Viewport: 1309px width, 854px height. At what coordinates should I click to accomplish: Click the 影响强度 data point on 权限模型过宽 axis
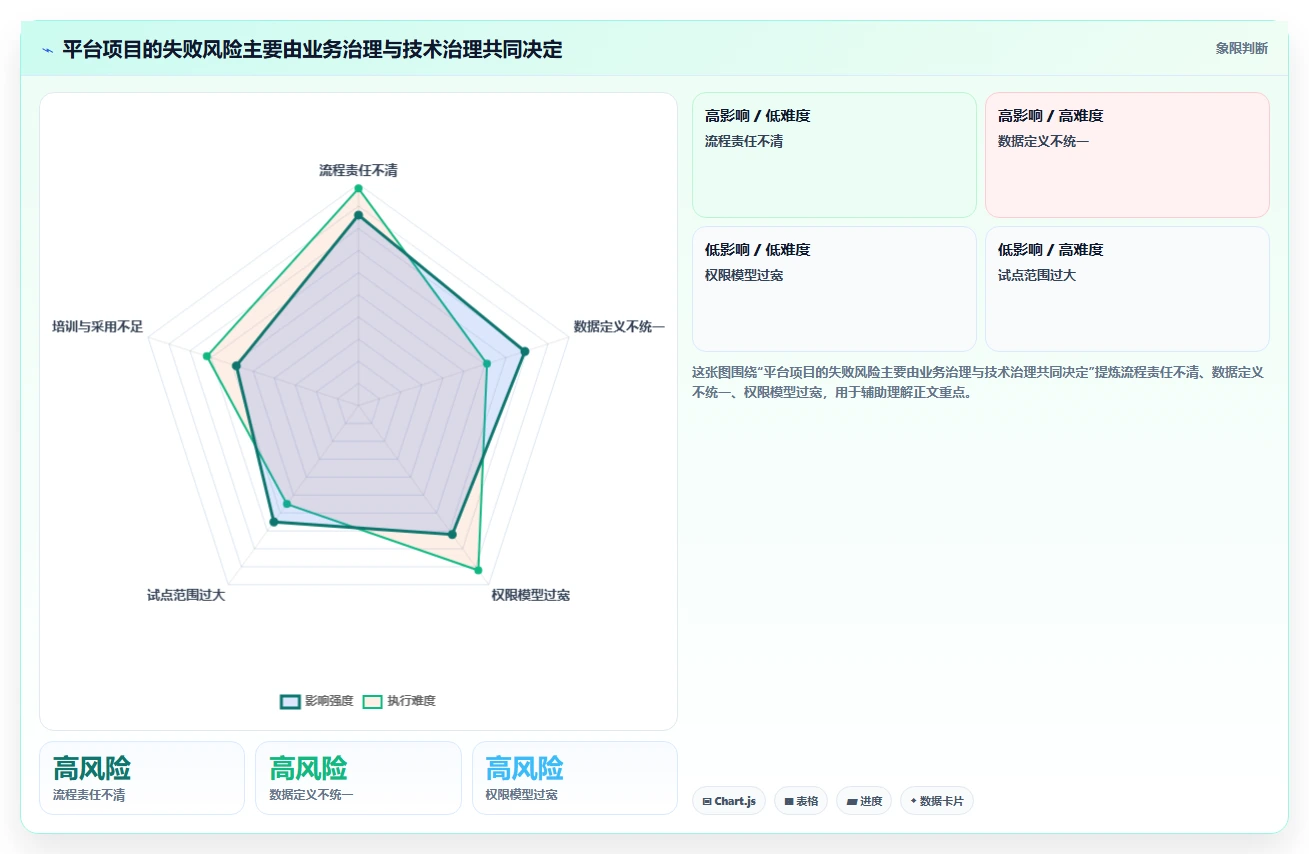(452, 534)
